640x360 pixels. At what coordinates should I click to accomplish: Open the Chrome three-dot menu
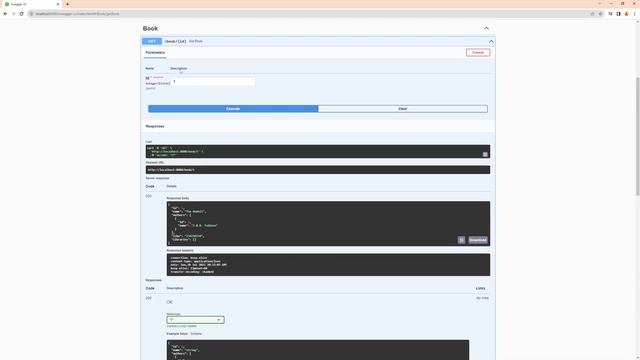coord(635,13)
